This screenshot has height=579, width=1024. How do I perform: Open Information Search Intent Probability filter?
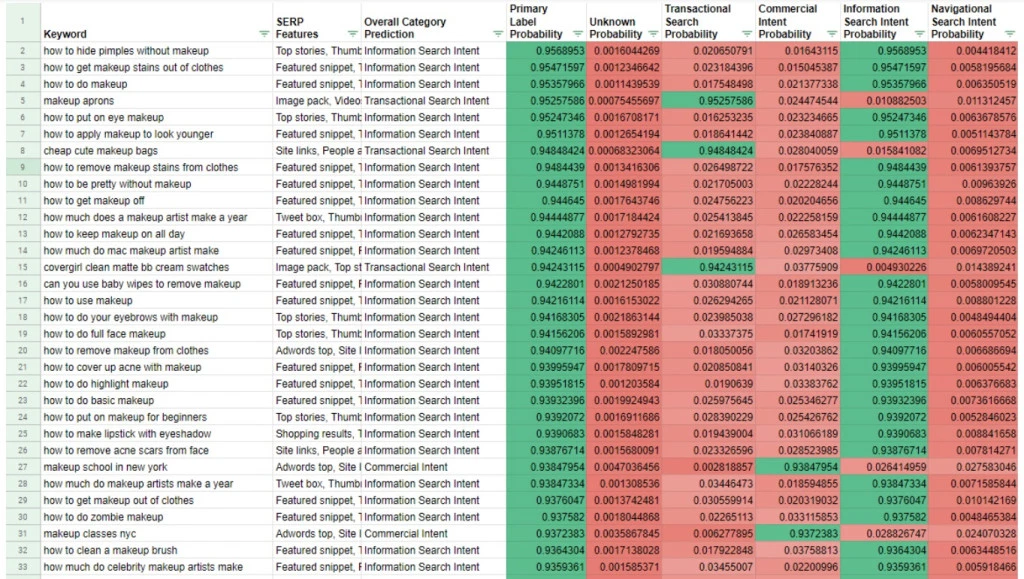click(916, 34)
